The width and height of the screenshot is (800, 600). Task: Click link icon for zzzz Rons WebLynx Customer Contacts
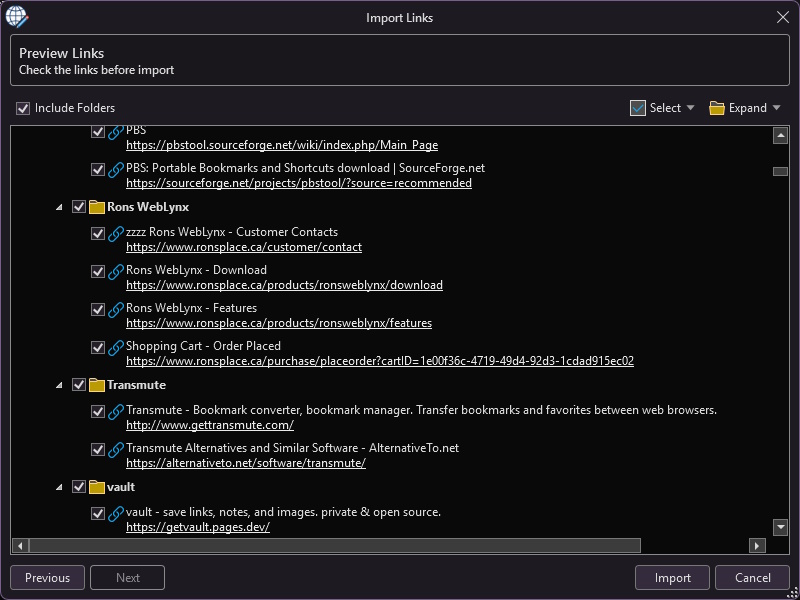(x=116, y=233)
